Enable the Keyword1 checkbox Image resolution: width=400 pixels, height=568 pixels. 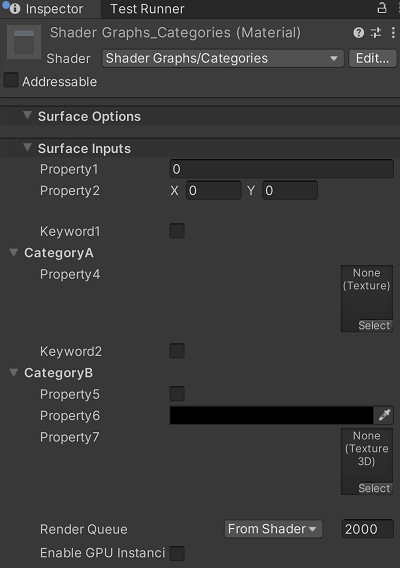177,231
